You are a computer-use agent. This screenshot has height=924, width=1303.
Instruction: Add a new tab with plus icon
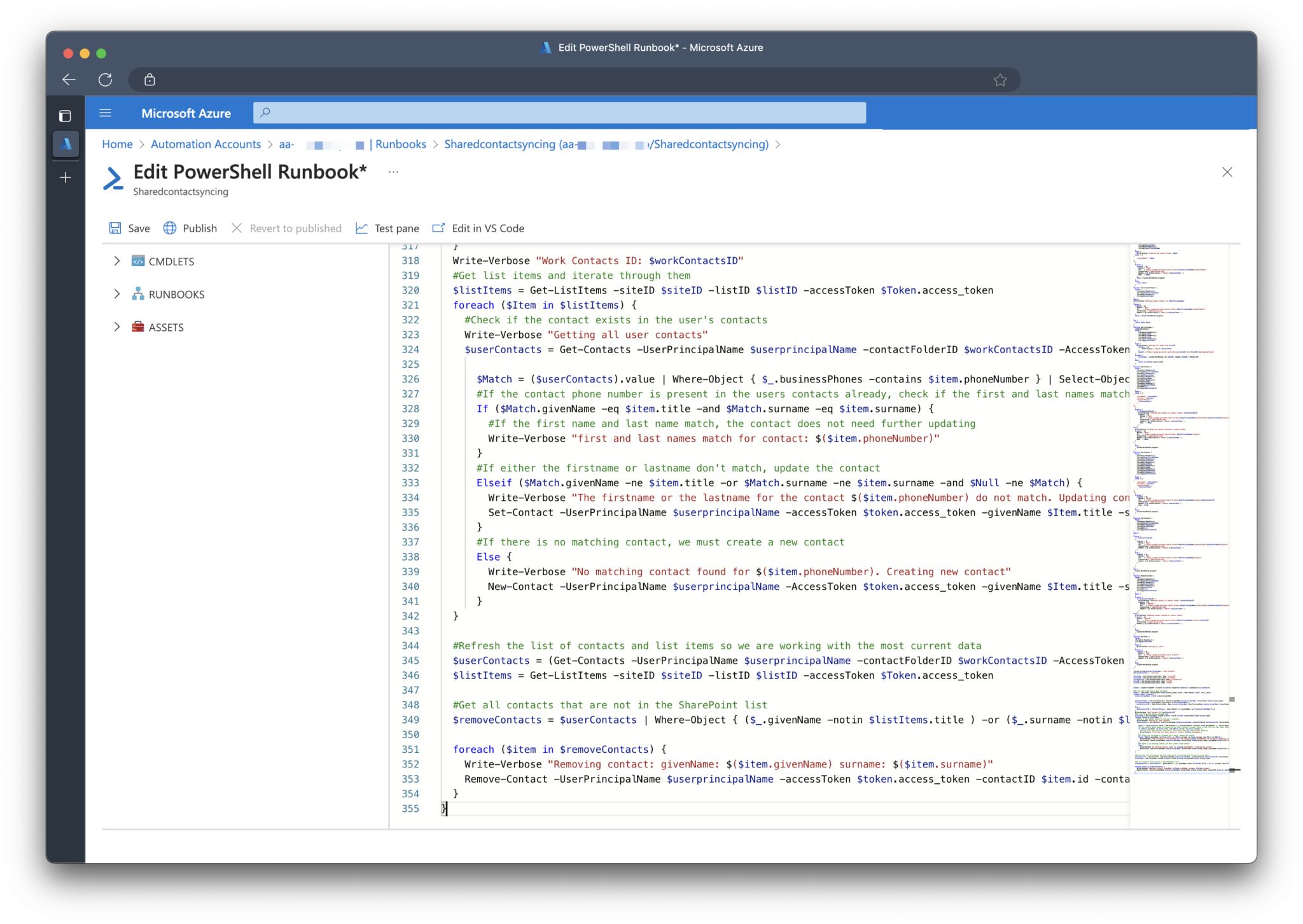point(66,178)
